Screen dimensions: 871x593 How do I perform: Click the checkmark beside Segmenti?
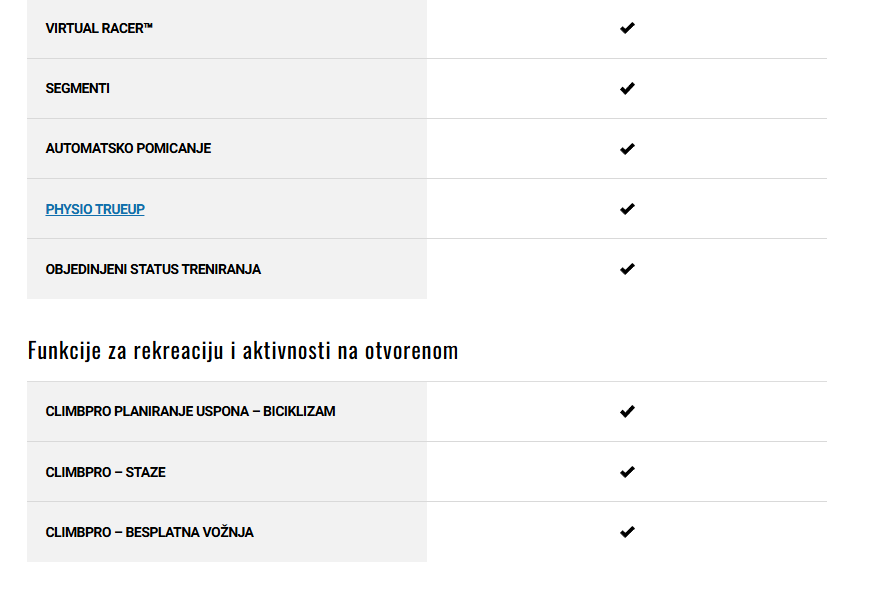click(x=627, y=88)
